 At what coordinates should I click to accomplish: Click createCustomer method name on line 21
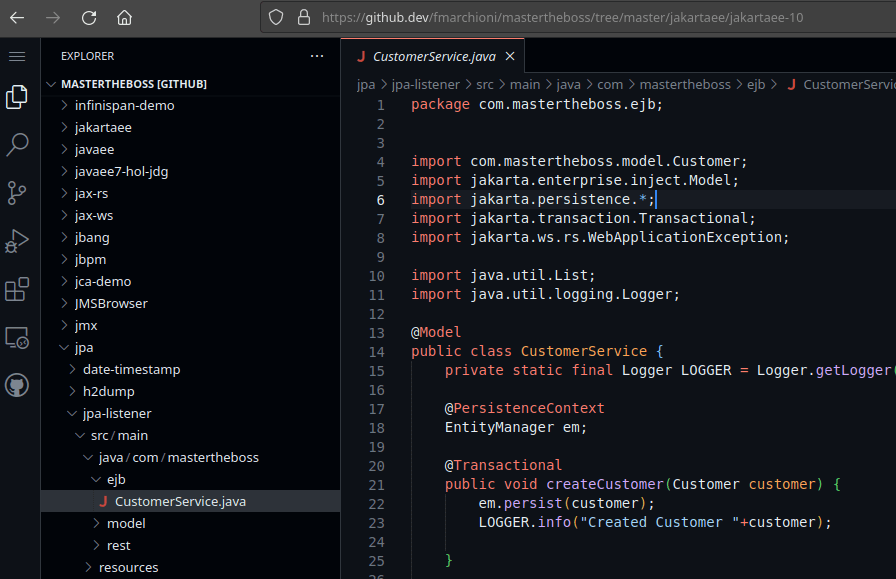tap(605, 484)
